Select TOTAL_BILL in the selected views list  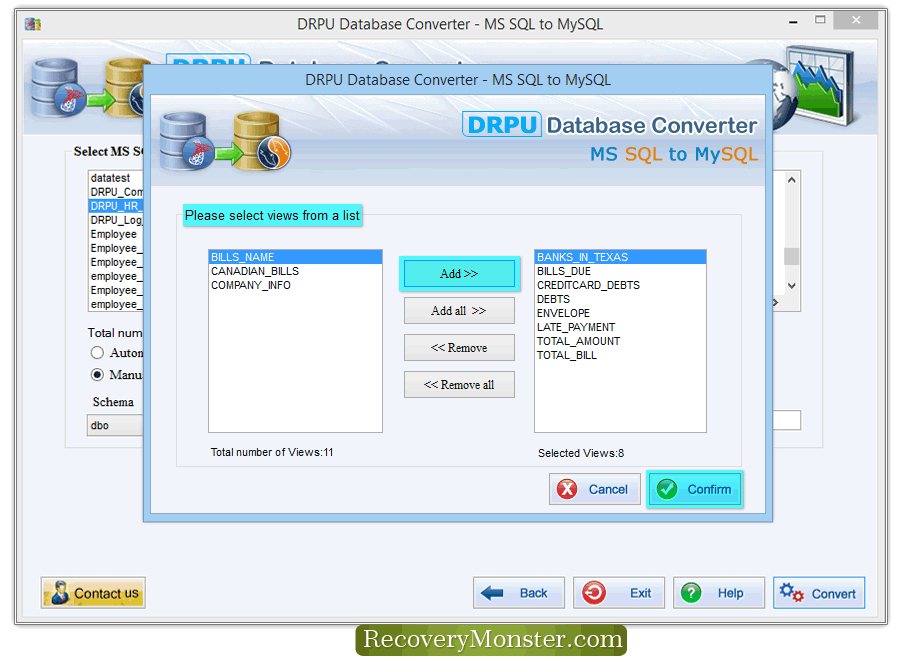pos(620,355)
